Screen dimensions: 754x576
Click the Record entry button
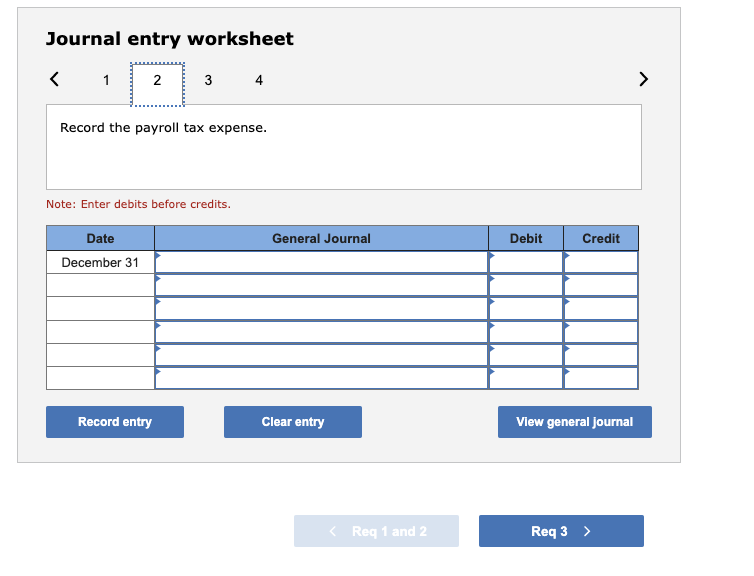pos(115,422)
